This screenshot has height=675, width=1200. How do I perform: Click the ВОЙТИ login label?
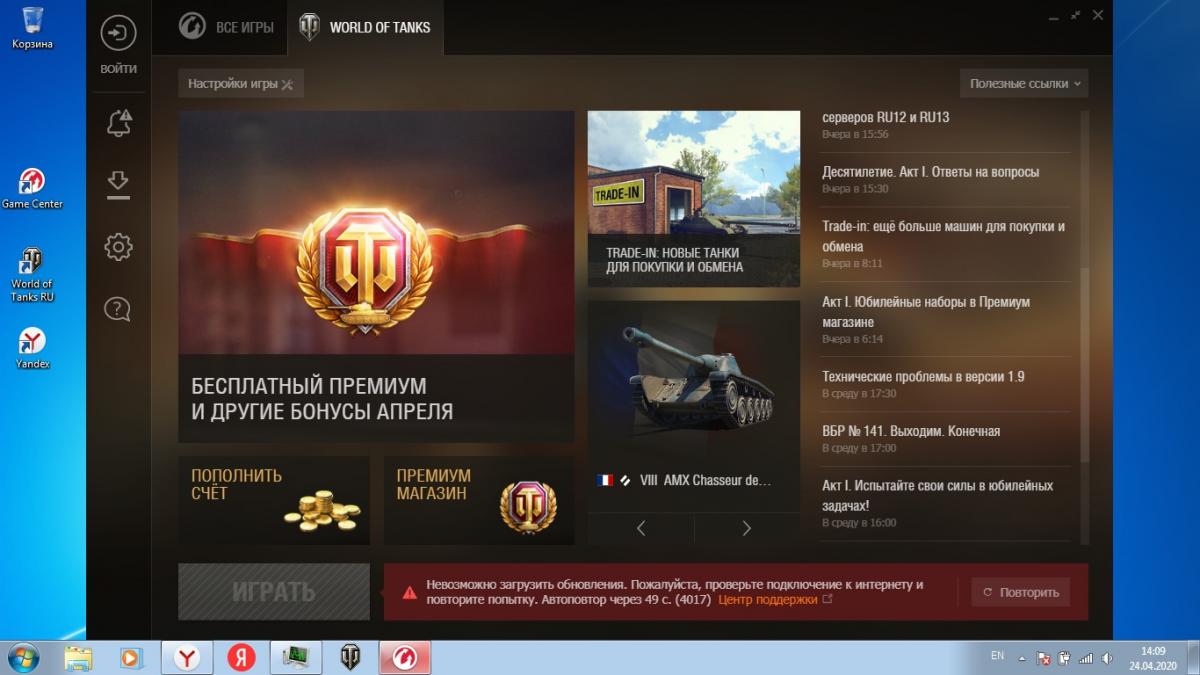(118, 69)
